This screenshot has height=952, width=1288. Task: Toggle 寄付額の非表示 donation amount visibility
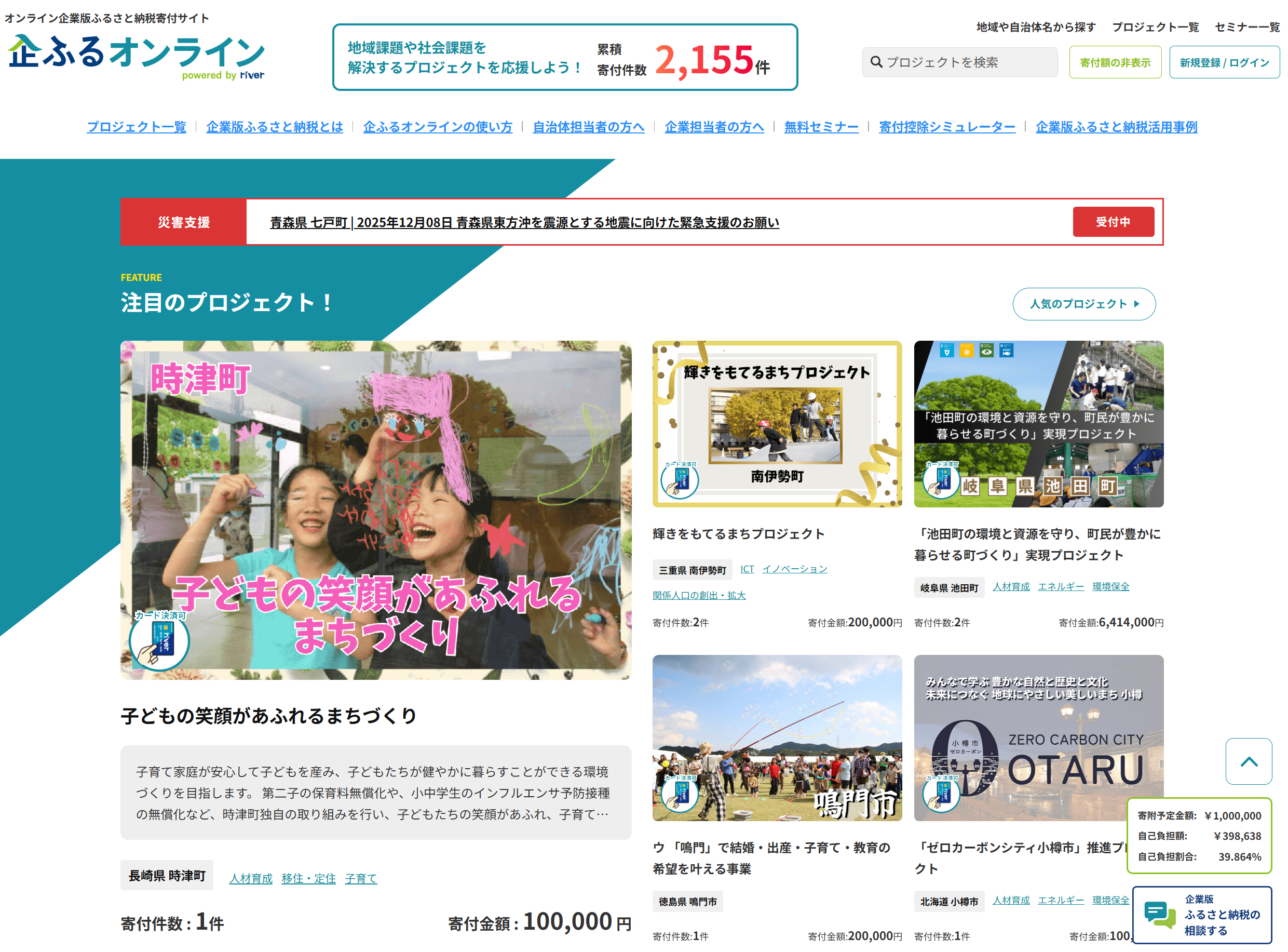point(1115,62)
